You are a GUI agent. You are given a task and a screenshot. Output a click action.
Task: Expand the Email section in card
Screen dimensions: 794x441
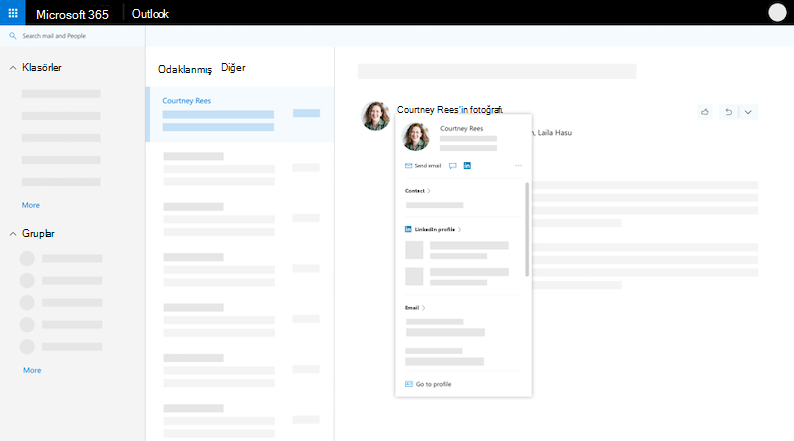(415, 308)
